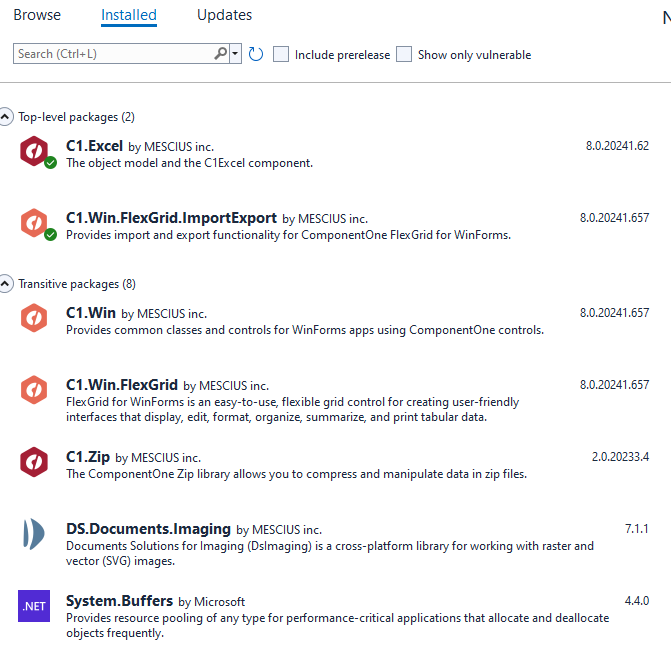
Task: Select the C1.Zip package title
Action: click(88, 457)
